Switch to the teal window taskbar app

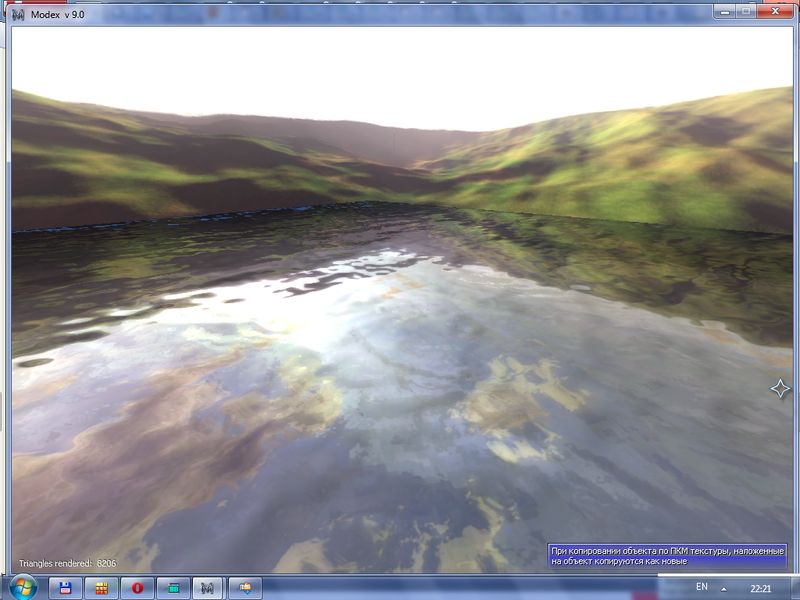tap(173, 588)
